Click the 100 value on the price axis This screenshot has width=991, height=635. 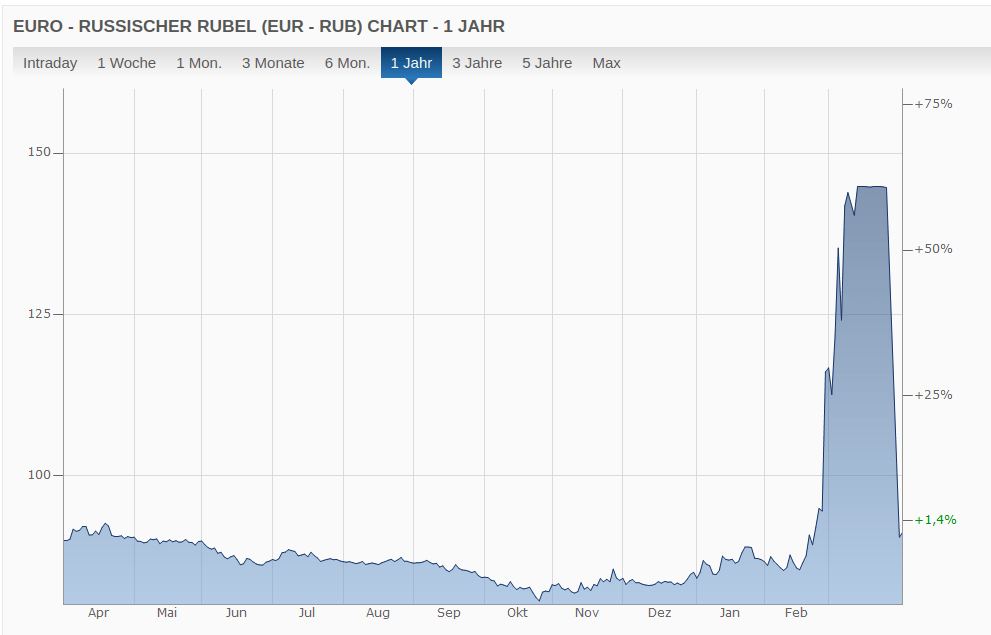click(38, 475)
